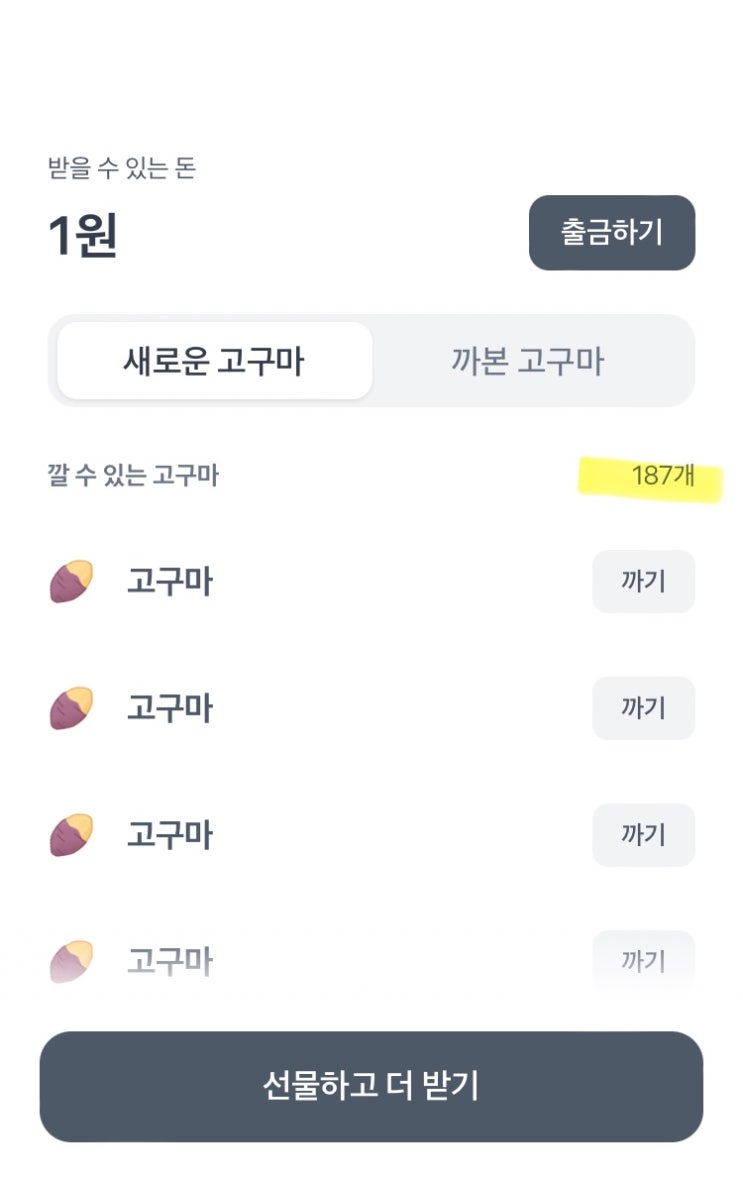Select the second 고구마 text label
Image resolution: width=743 pixels, height=1178 pixels.
pos(169,708)
